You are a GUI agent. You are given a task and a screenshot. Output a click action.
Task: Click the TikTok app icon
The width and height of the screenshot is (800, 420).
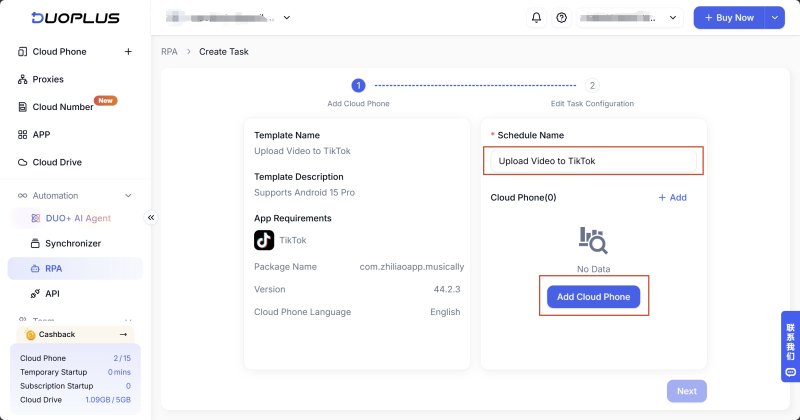(264, 240)
